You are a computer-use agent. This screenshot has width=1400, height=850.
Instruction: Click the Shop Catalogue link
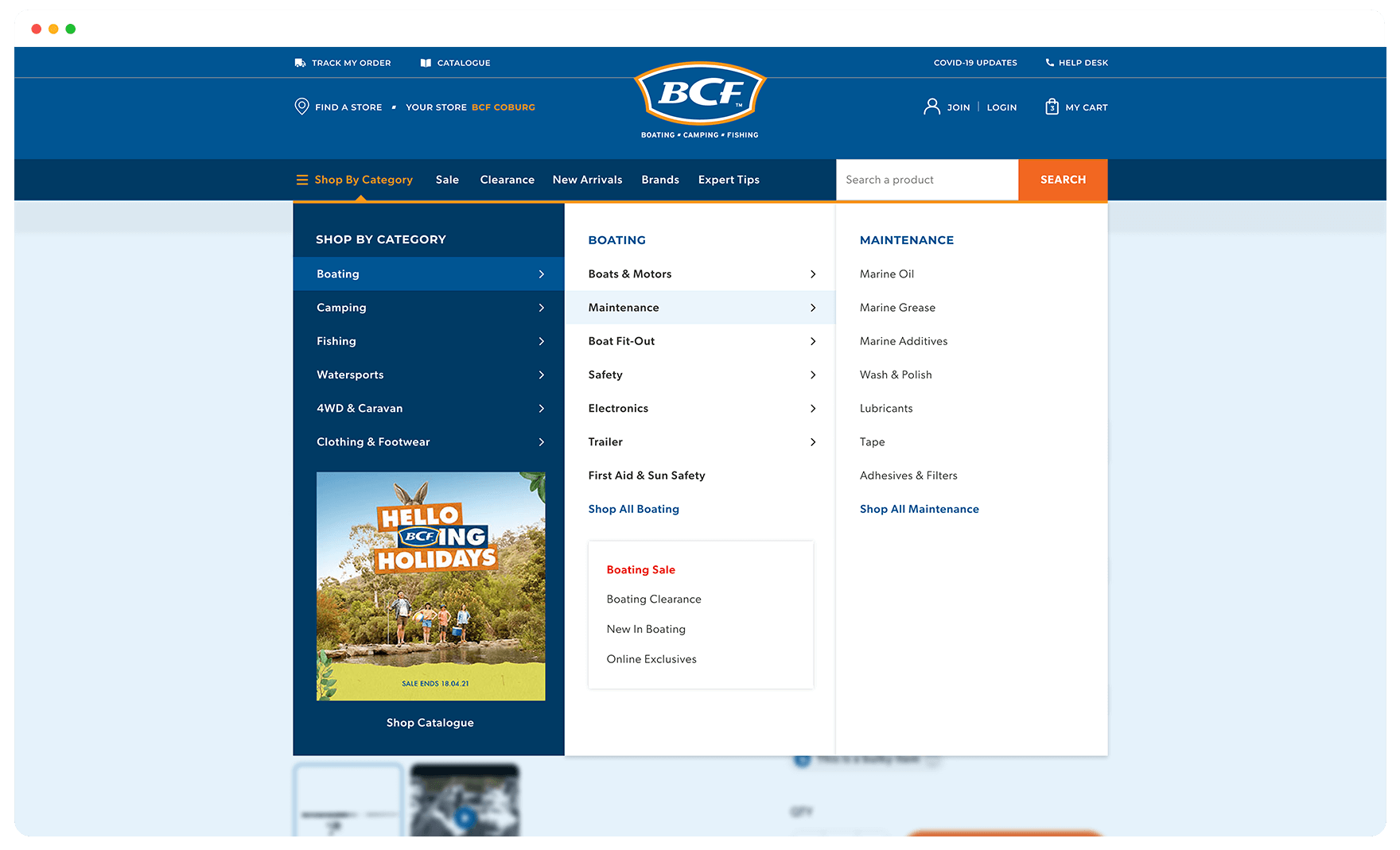pyautogui.click(x=430, y=723)
